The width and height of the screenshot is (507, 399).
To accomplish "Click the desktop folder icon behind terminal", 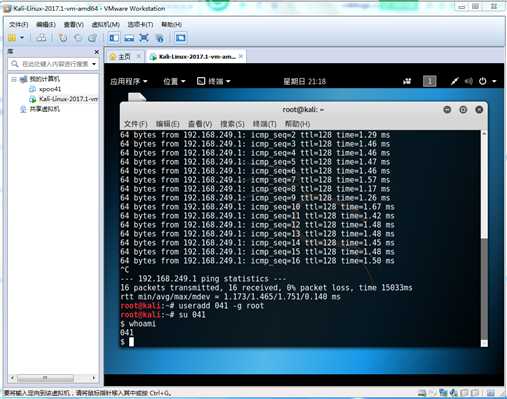I will [137, 97].
